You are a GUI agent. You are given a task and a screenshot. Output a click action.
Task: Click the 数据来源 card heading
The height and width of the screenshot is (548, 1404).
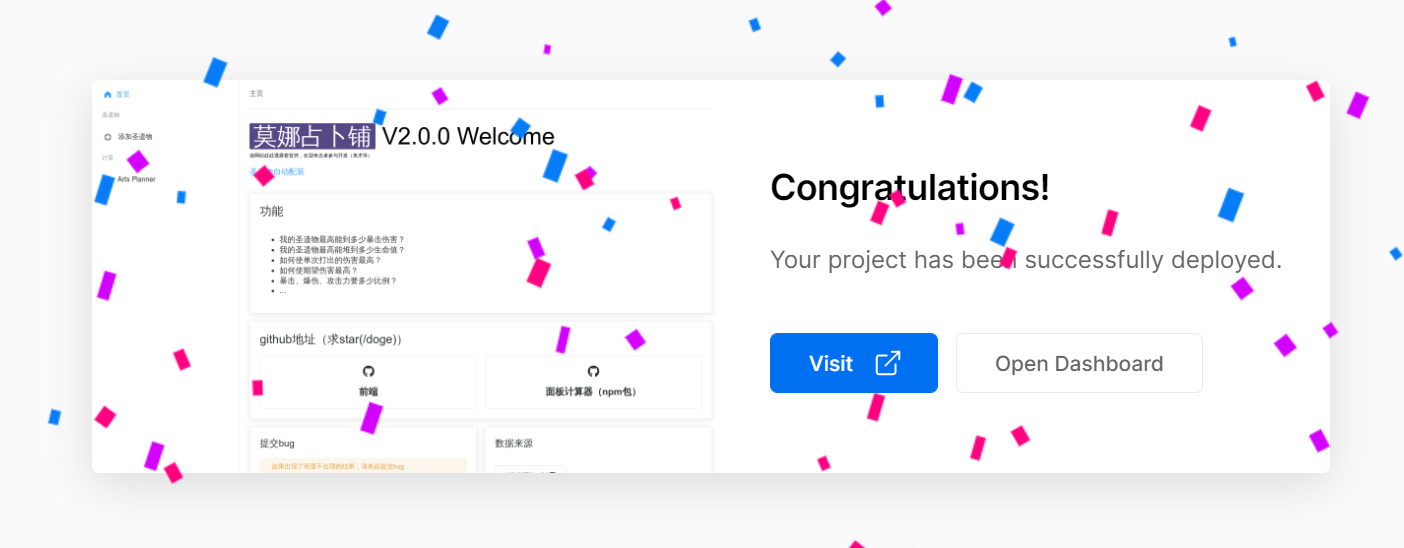point(514,443)
